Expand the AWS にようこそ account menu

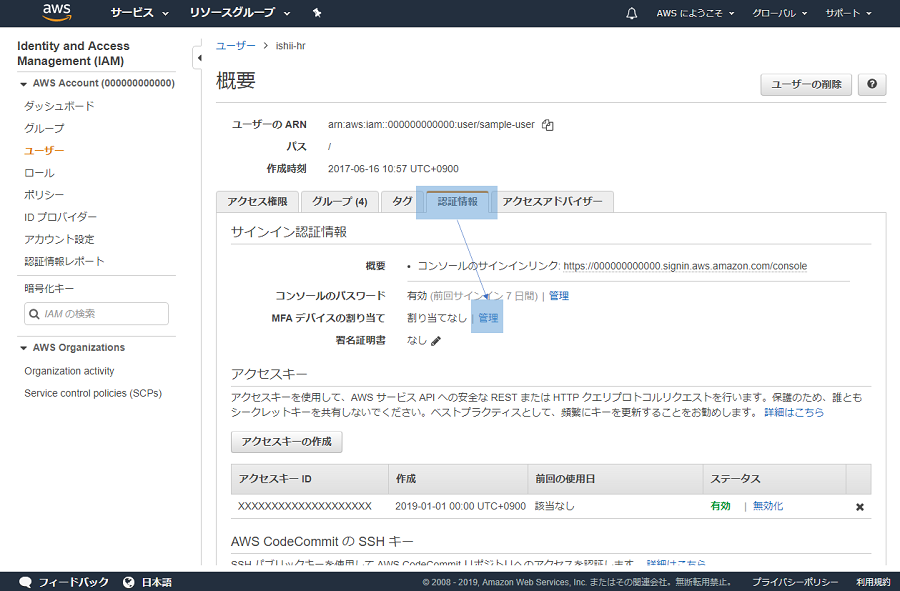tap(695, 13)
